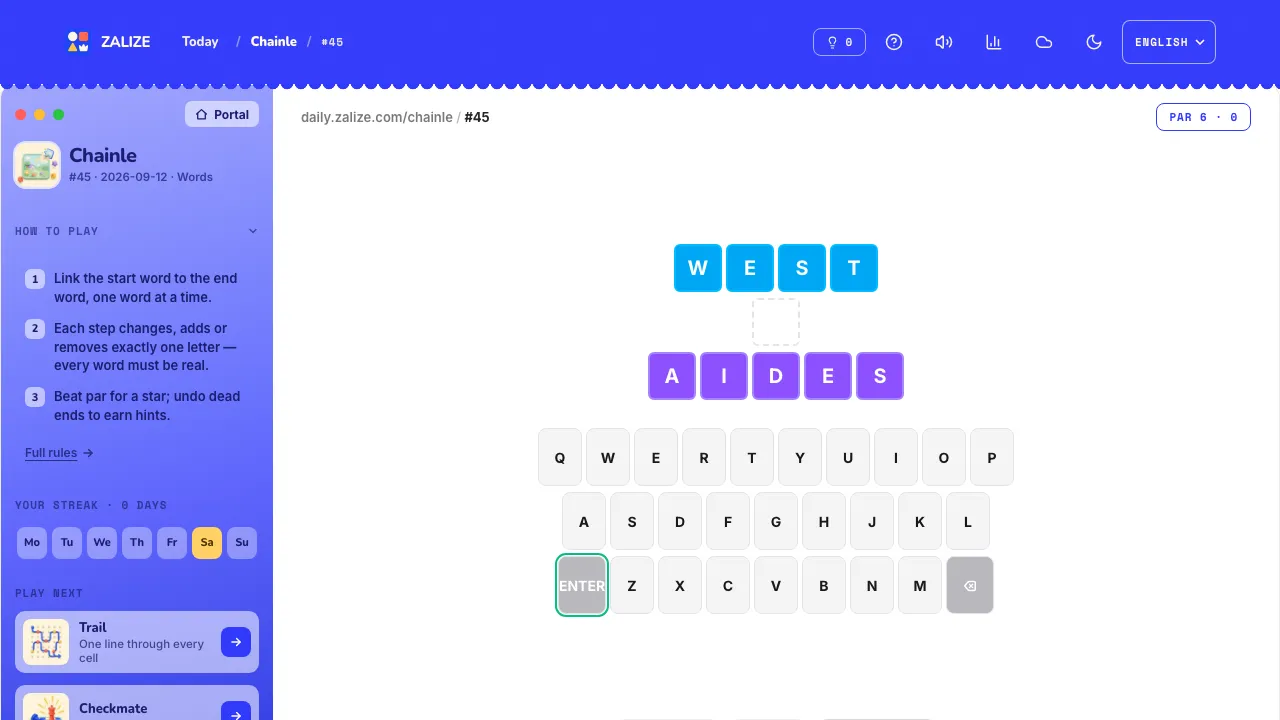Tap the Y key on the keyboard

[x=800, y=457]
